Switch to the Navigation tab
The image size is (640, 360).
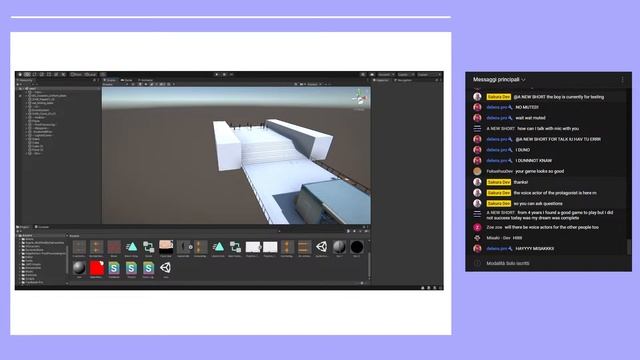point(403,80)
